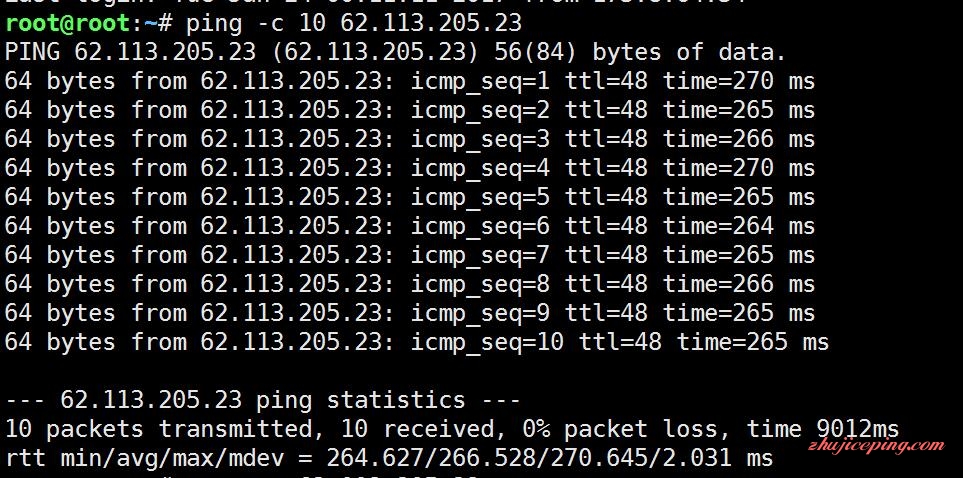Click the root@root green prompt text

coord(67,24)
